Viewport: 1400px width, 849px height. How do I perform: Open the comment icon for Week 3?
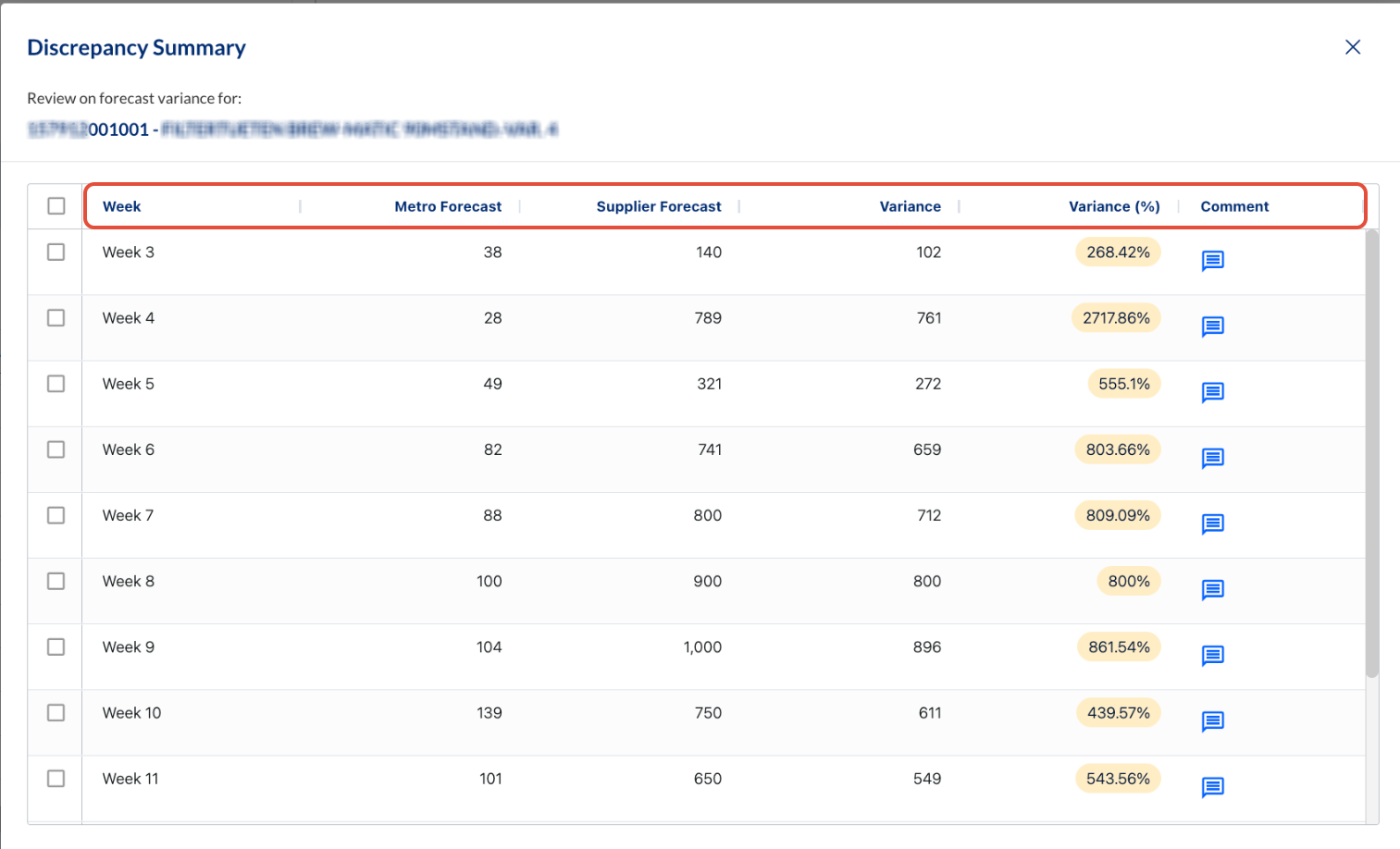click(1212, 261)
